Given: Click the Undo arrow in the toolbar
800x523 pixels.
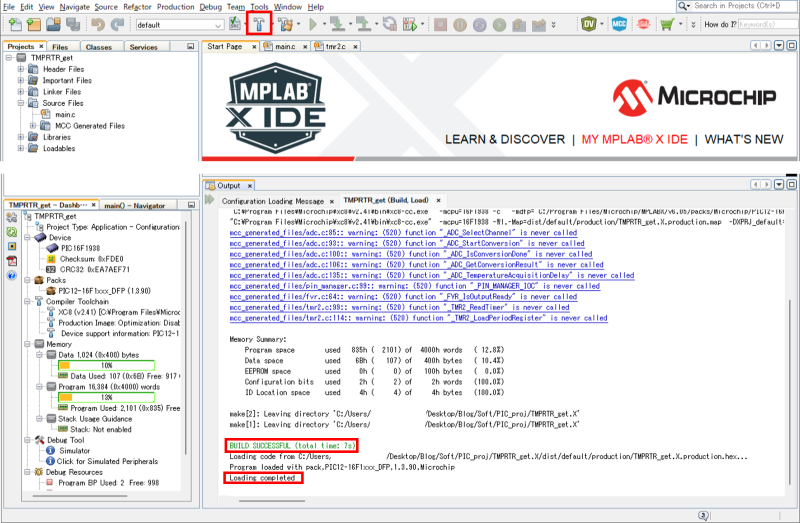Looking at the screenshot, I should [96, 23].
